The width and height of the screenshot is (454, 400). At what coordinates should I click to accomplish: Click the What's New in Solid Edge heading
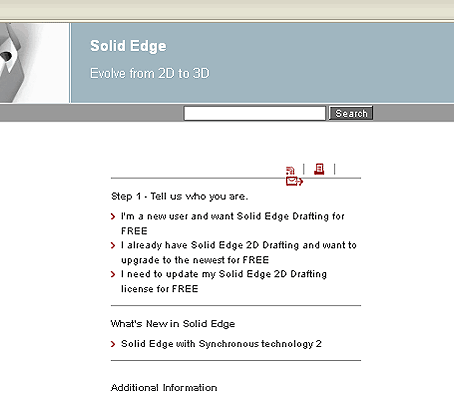173,324
